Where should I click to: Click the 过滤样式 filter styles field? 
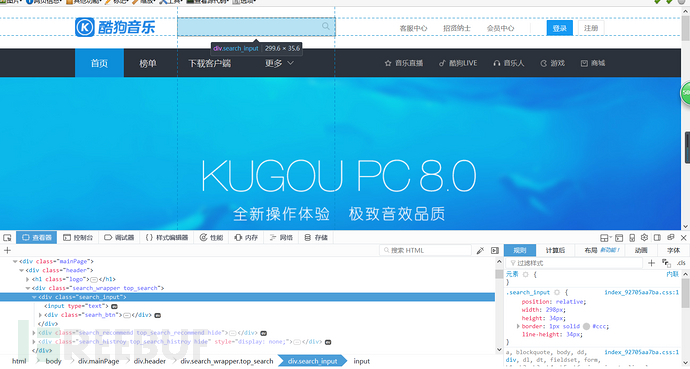[x=573, y=263]
